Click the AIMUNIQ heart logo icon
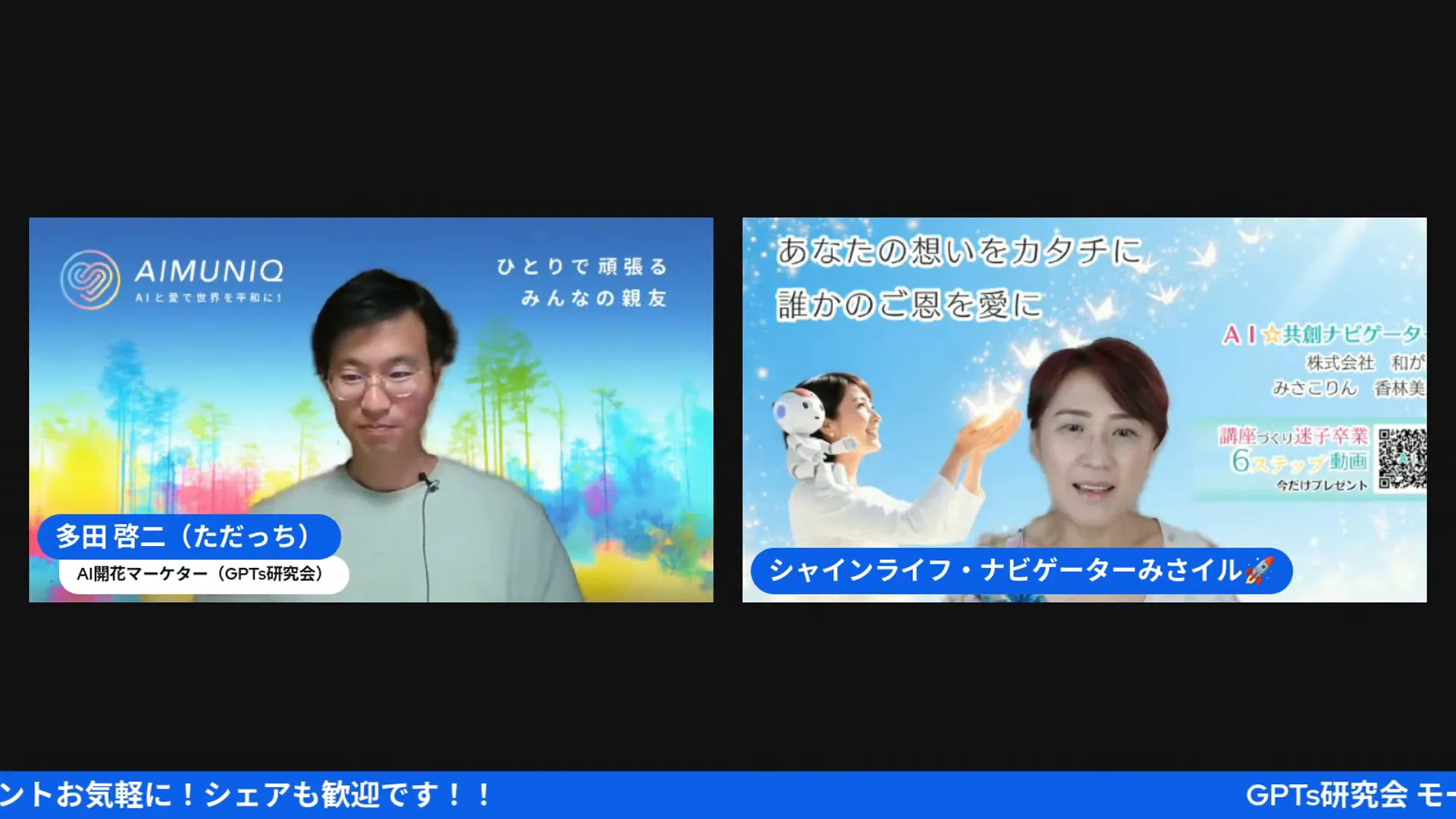1456x819 pixels. (90, 280)
